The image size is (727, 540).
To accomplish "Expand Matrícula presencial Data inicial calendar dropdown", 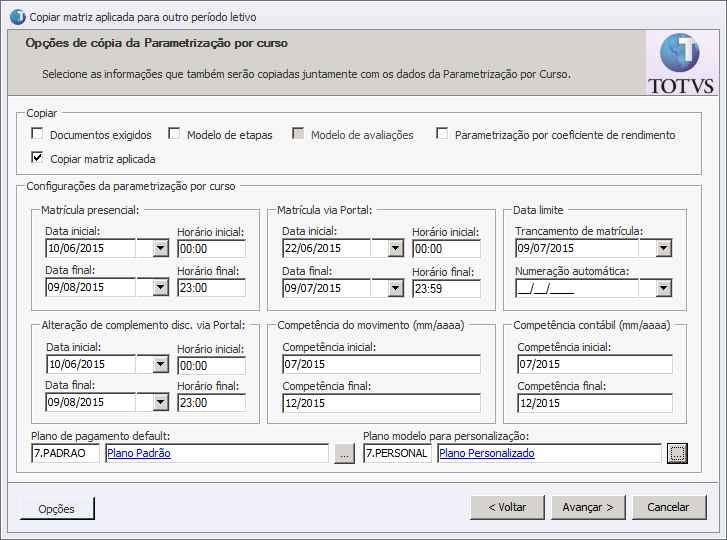I will [160, 248].
